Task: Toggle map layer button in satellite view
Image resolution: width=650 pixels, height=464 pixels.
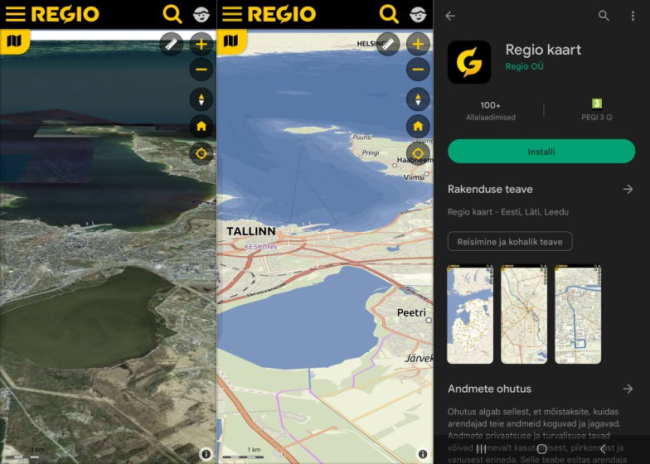Action: 14,42
